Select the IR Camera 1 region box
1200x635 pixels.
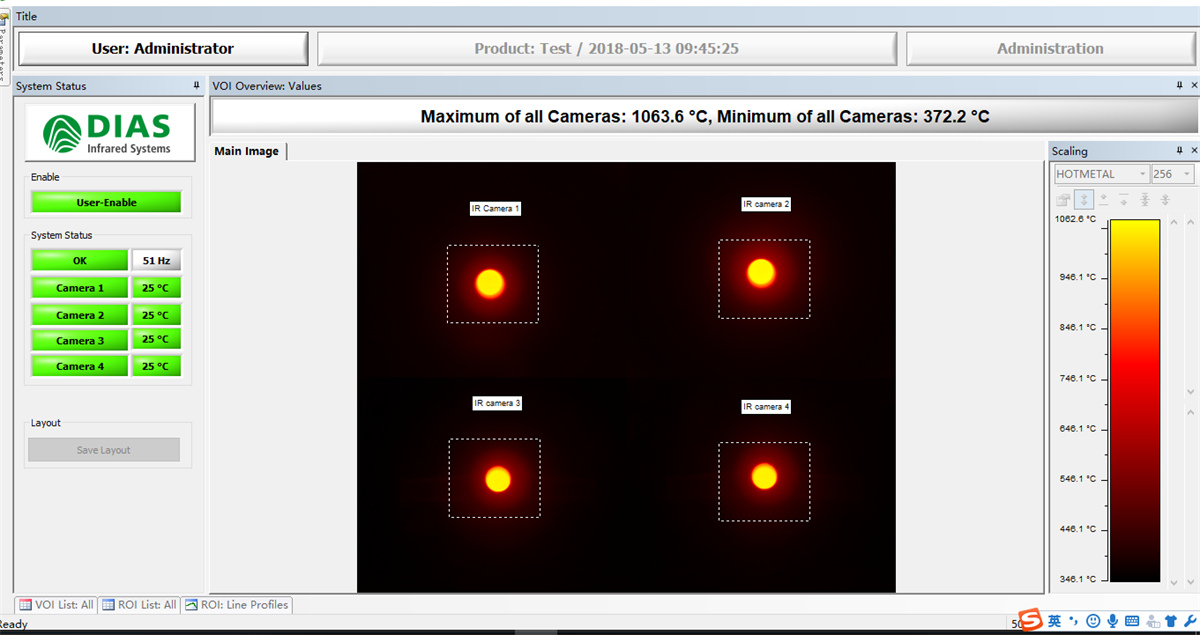click(x=492, y=284)
